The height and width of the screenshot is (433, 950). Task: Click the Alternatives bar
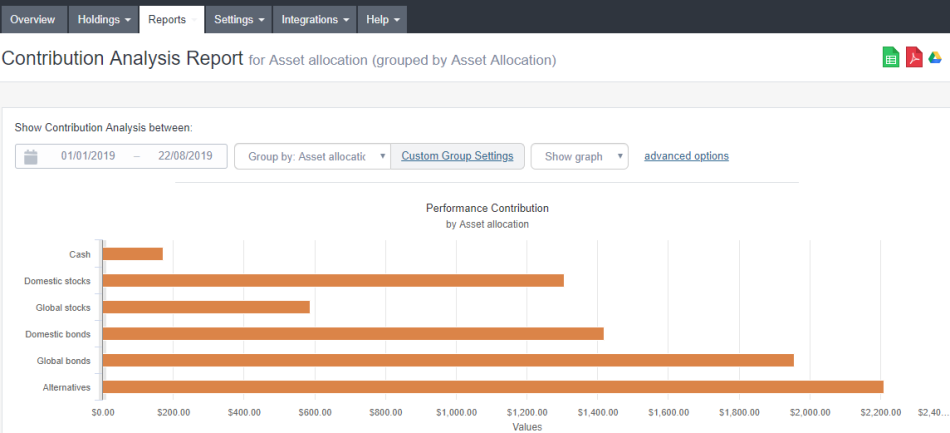(493, 387)
